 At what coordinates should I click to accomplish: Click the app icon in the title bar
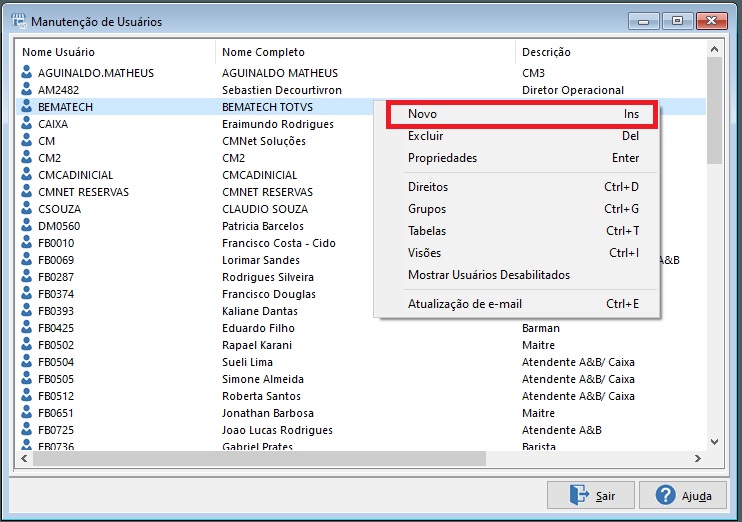[x=19, y=21]
